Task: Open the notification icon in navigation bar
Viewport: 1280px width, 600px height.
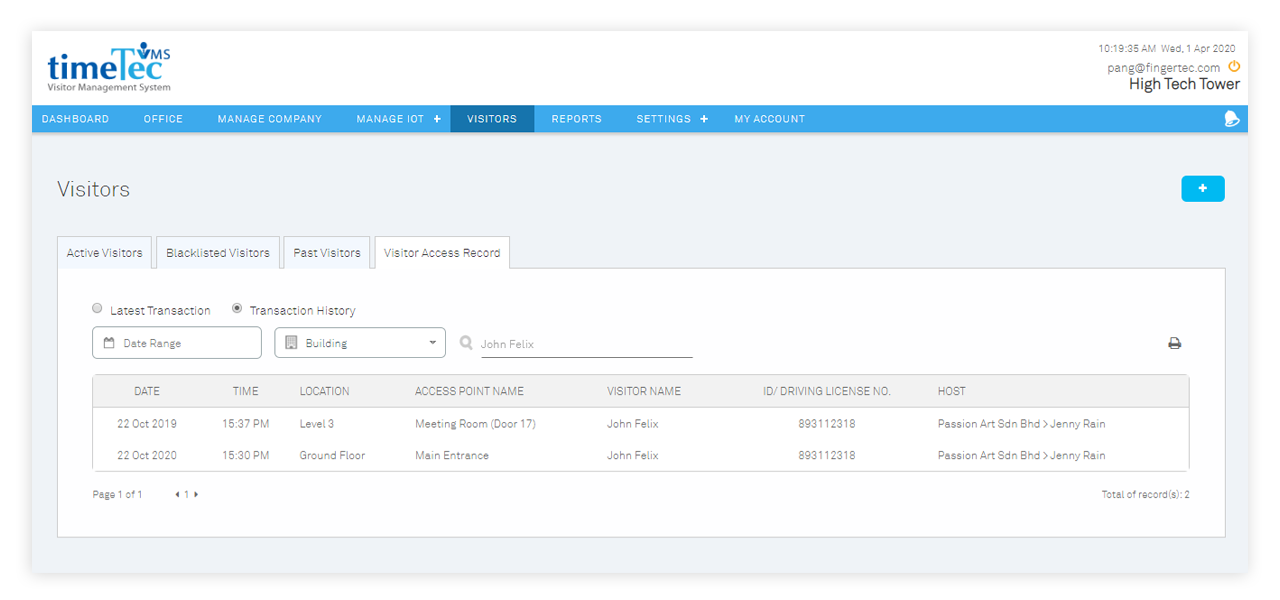Action: [1231, 119]
